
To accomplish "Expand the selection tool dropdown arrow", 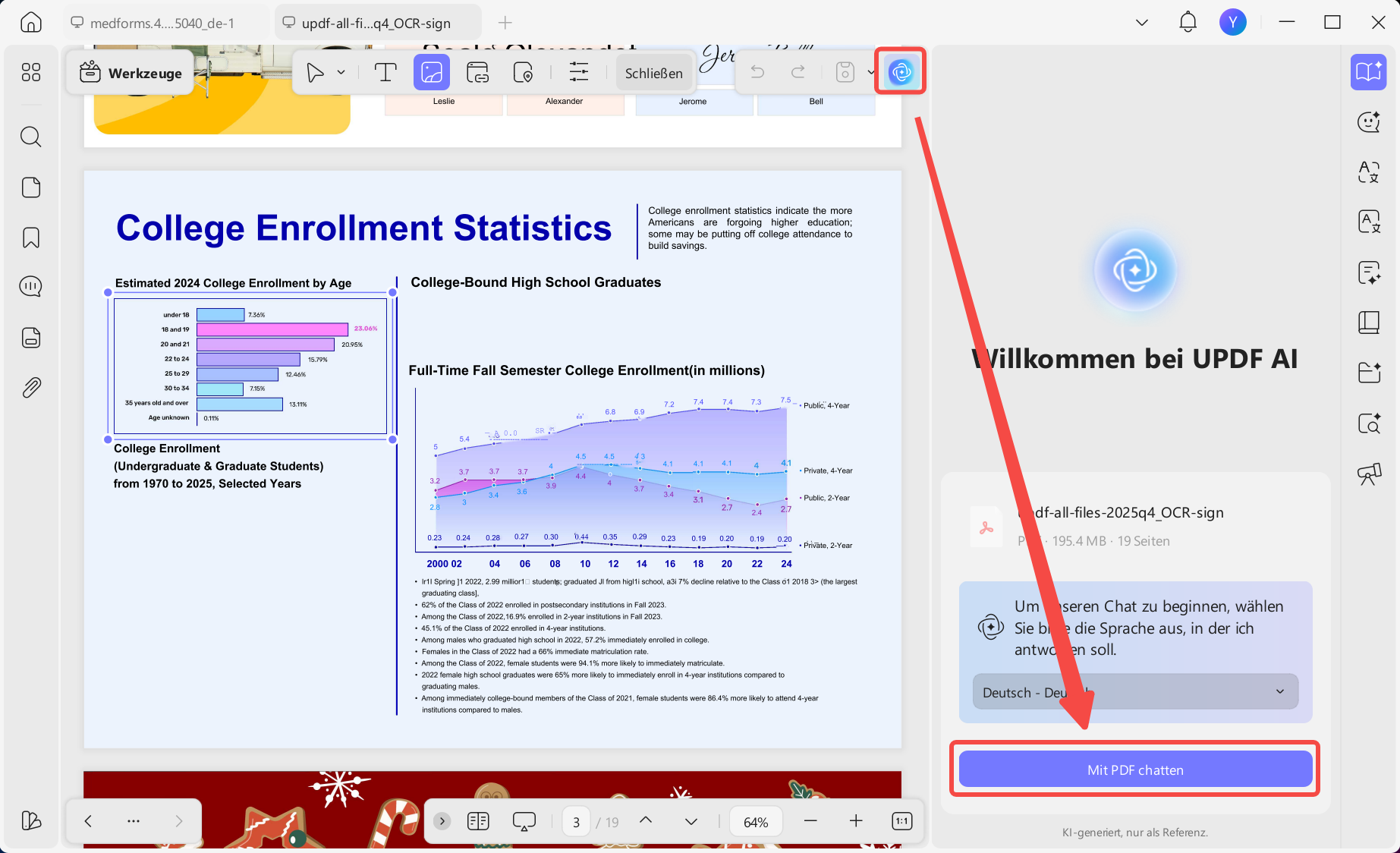I will 341,73.
